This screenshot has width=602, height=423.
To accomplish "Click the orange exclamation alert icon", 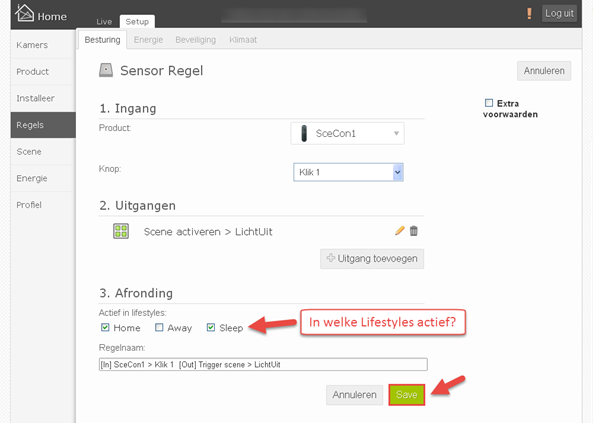I will [529, 13].
